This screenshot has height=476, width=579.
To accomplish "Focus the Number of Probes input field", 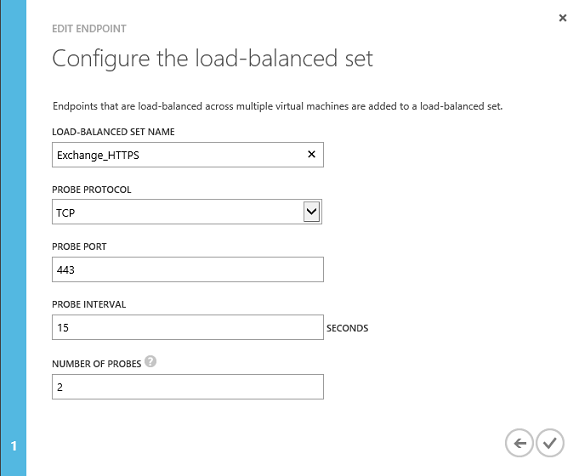I will coord(188,387).
